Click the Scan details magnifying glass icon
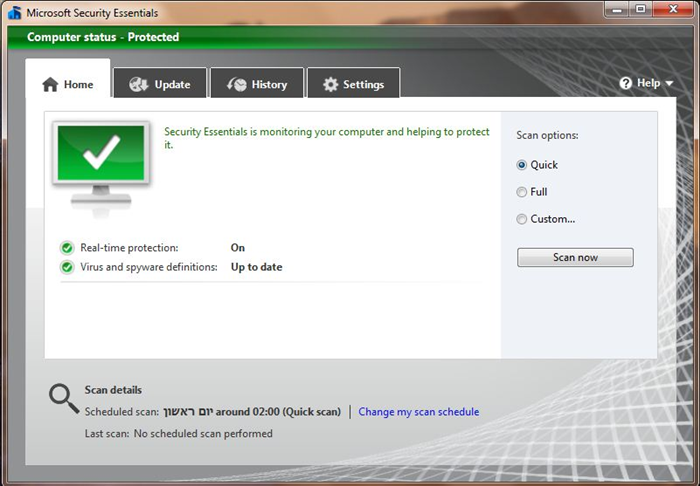The width and height of the screenshot is (700, 486). pos(64,398)
